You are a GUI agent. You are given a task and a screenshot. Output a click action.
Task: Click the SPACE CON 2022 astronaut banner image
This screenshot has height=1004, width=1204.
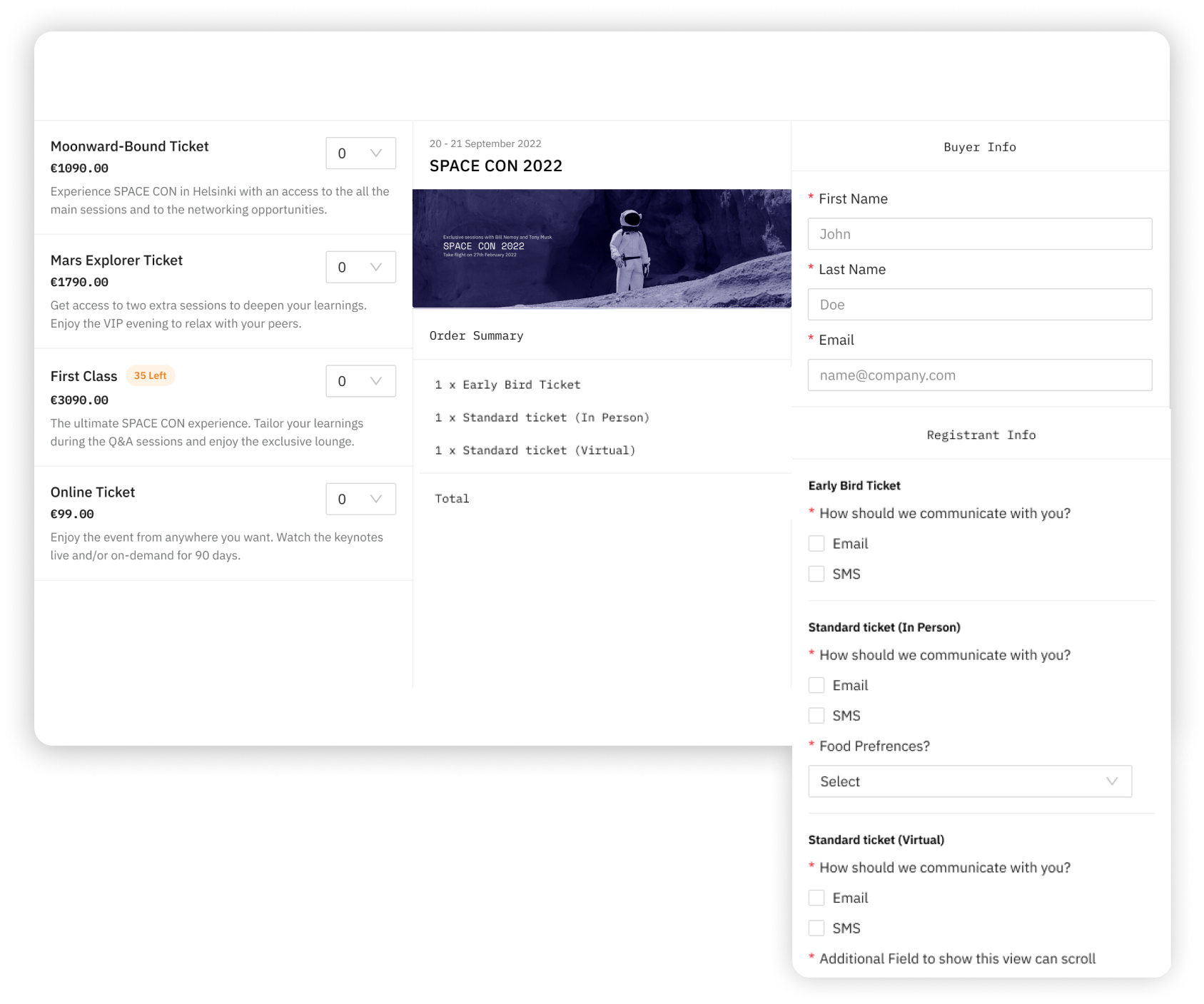602,248
